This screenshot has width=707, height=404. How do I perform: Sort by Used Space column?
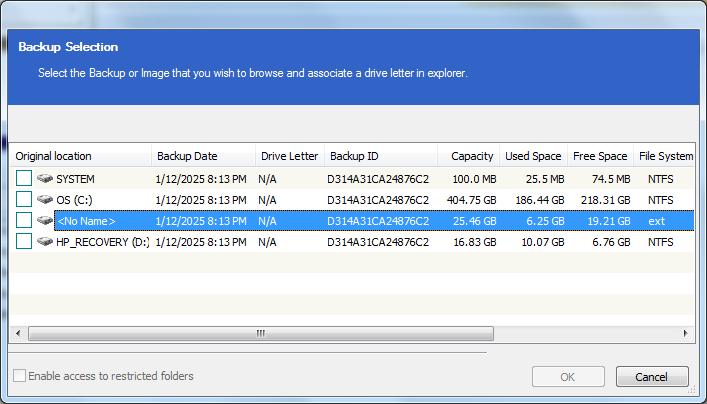(x=532, y=156)
